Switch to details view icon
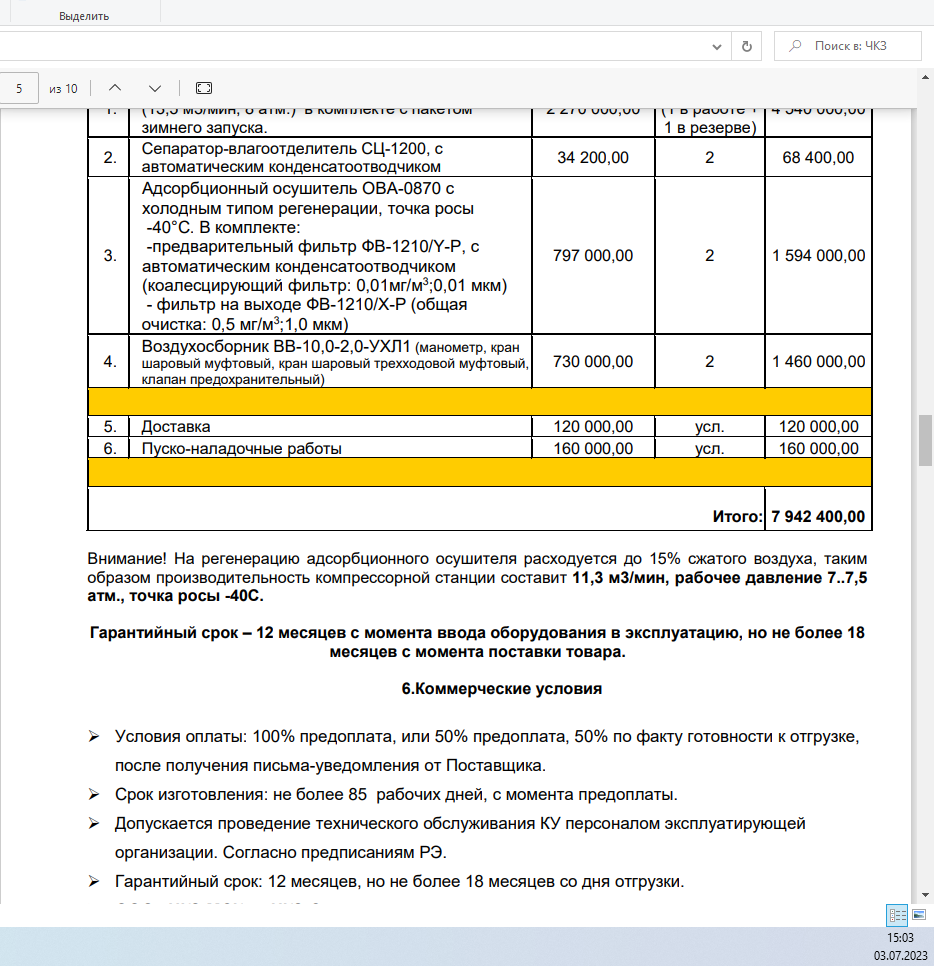This screenshot has height=966, width=934. point(897,915)
